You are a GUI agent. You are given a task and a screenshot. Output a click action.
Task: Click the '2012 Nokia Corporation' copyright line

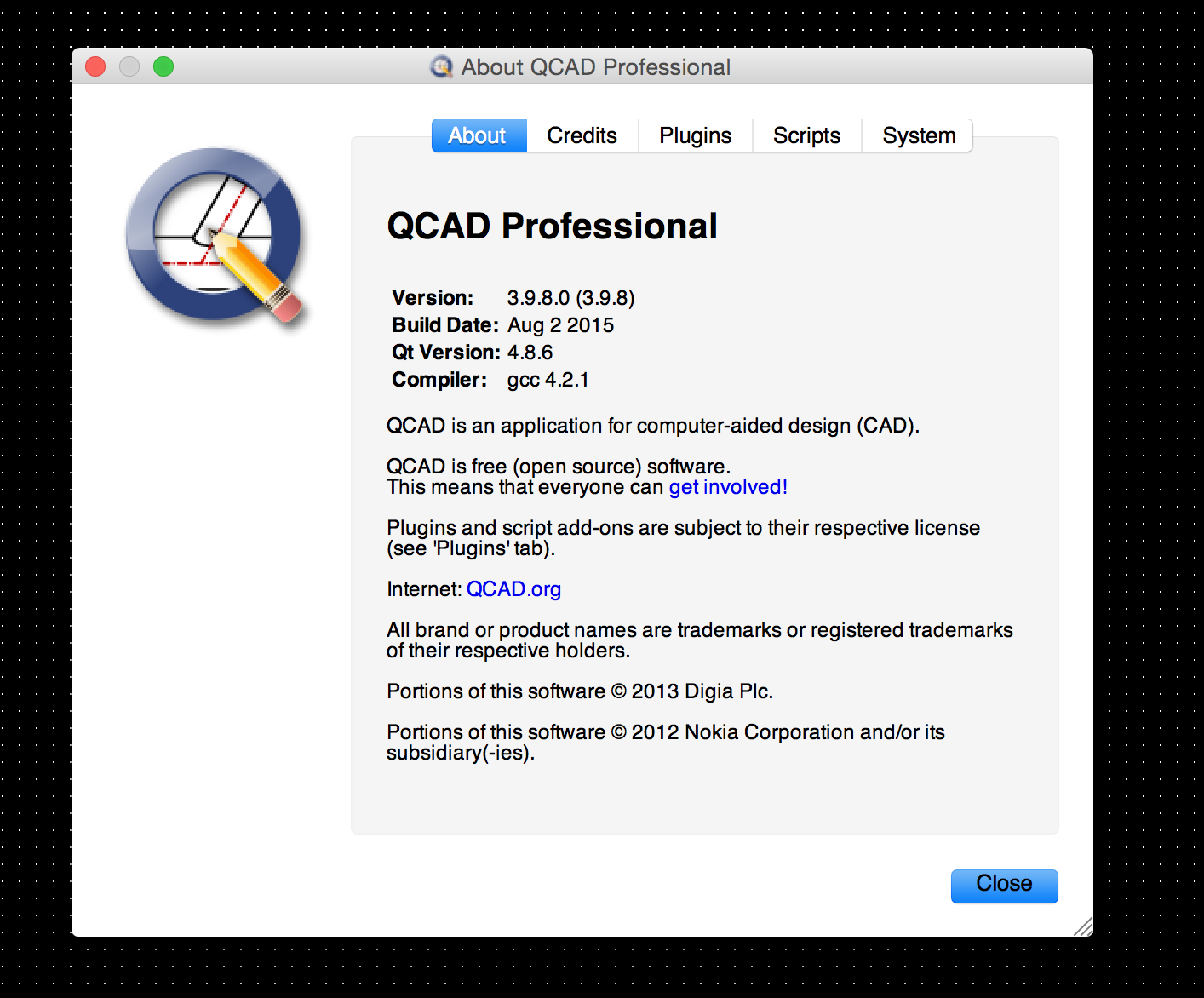(x=666, y=743)
